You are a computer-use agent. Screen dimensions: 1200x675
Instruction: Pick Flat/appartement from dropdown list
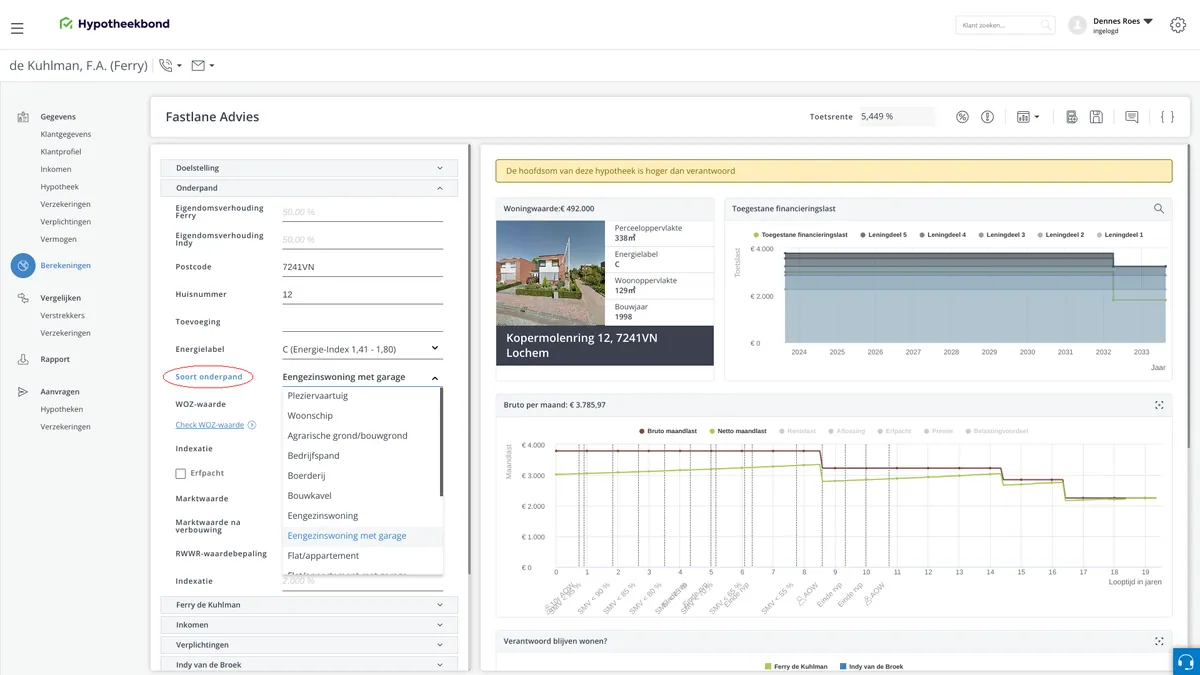point(362,556)
